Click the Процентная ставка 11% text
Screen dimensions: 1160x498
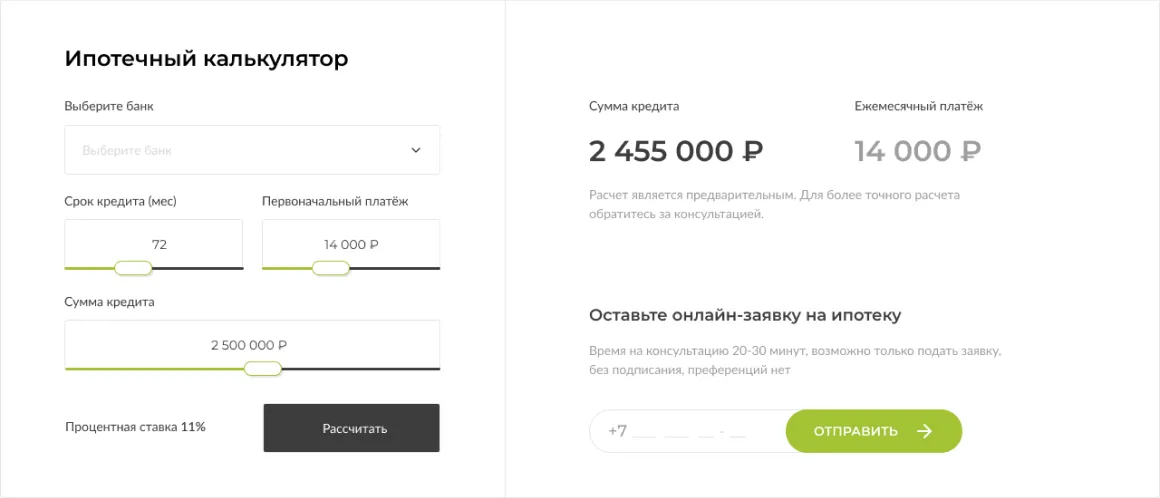(x=135, y=427)
